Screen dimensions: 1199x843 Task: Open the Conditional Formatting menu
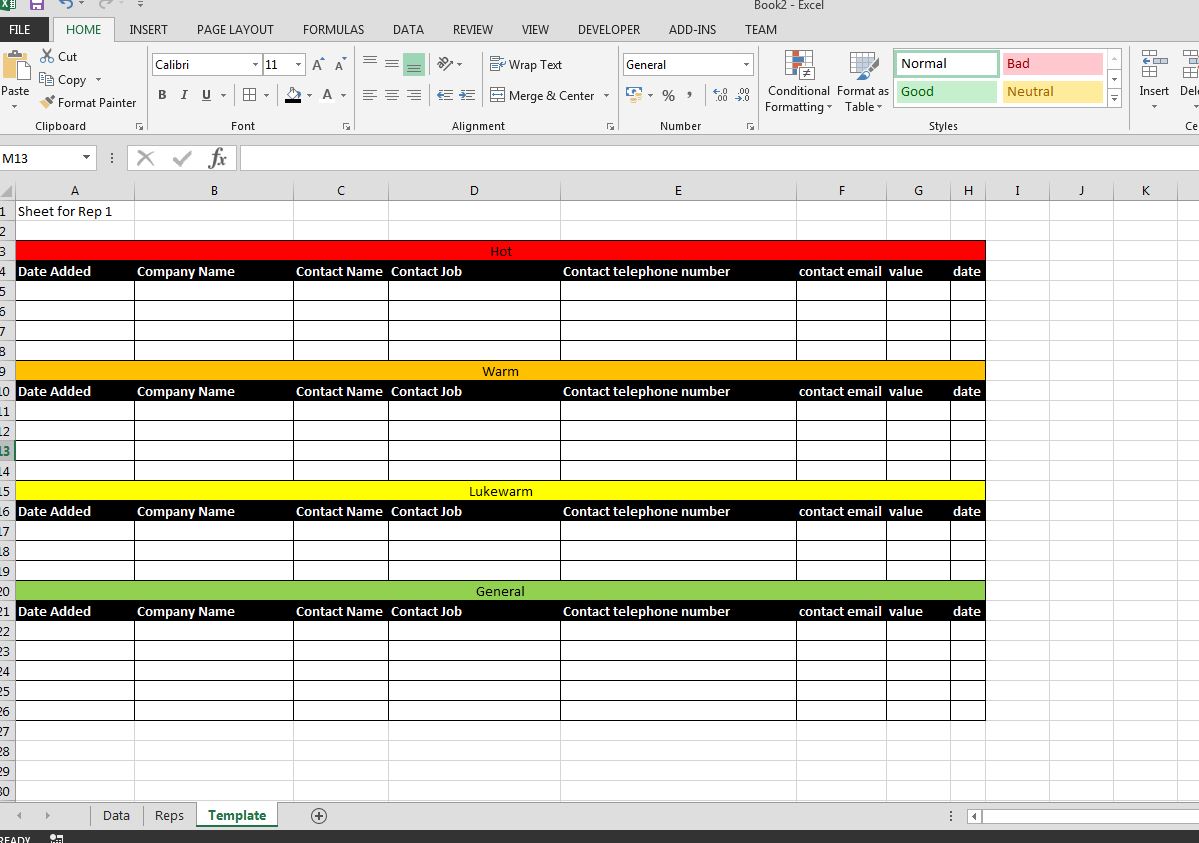tap(798, 81)
